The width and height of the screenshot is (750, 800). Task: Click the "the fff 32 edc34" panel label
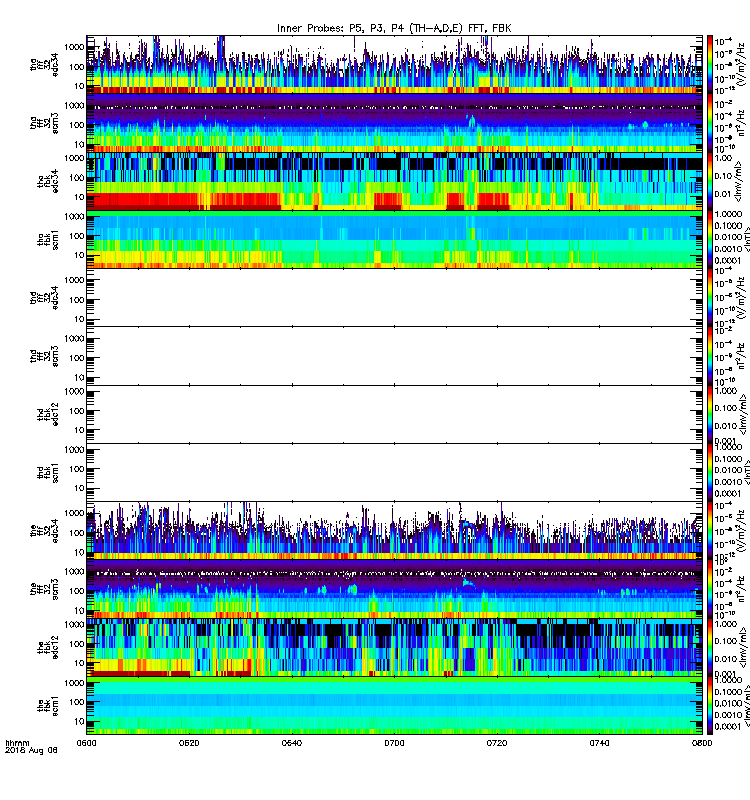pyautogui.click(x=44, y=531)
